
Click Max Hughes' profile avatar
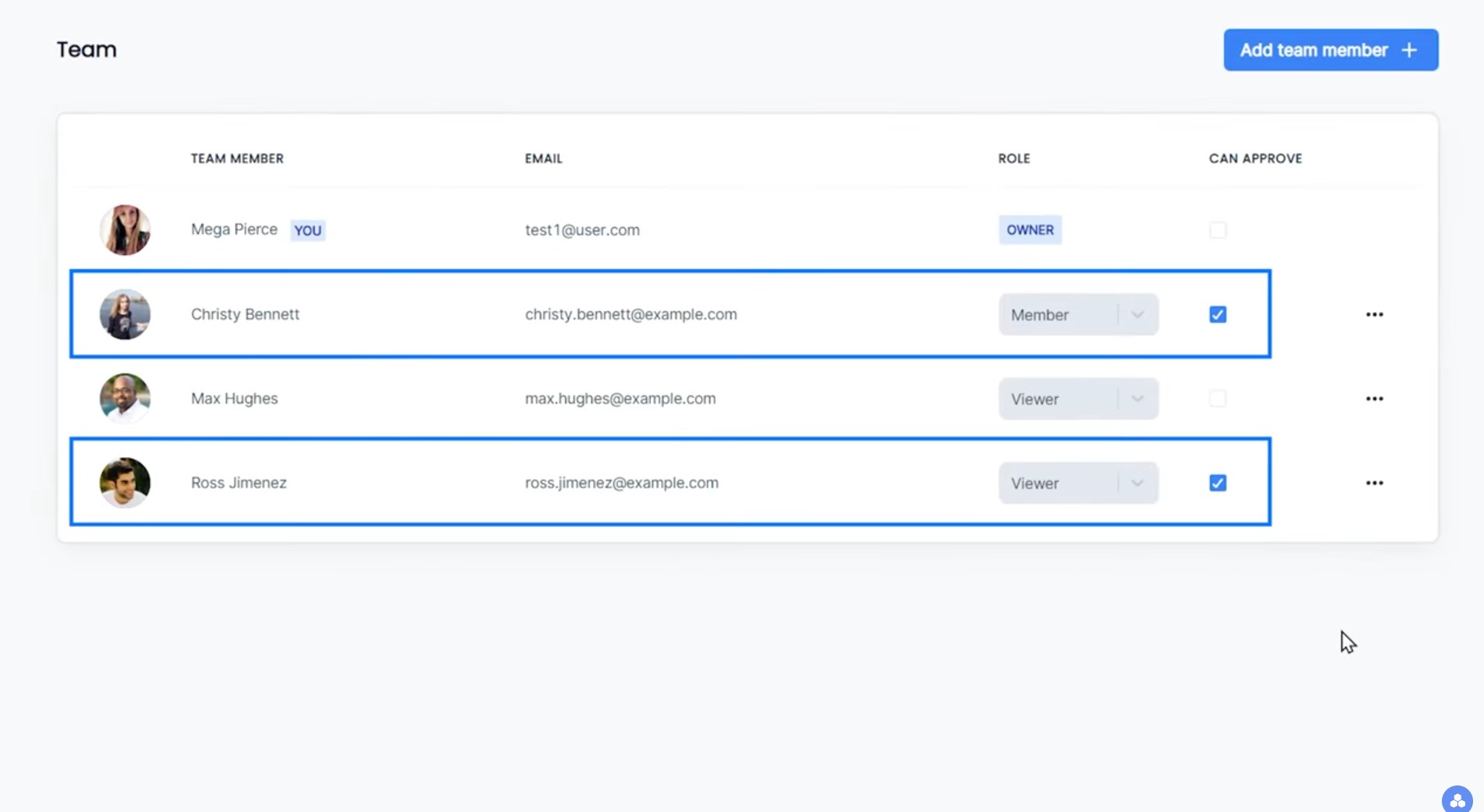pos(125,399)
